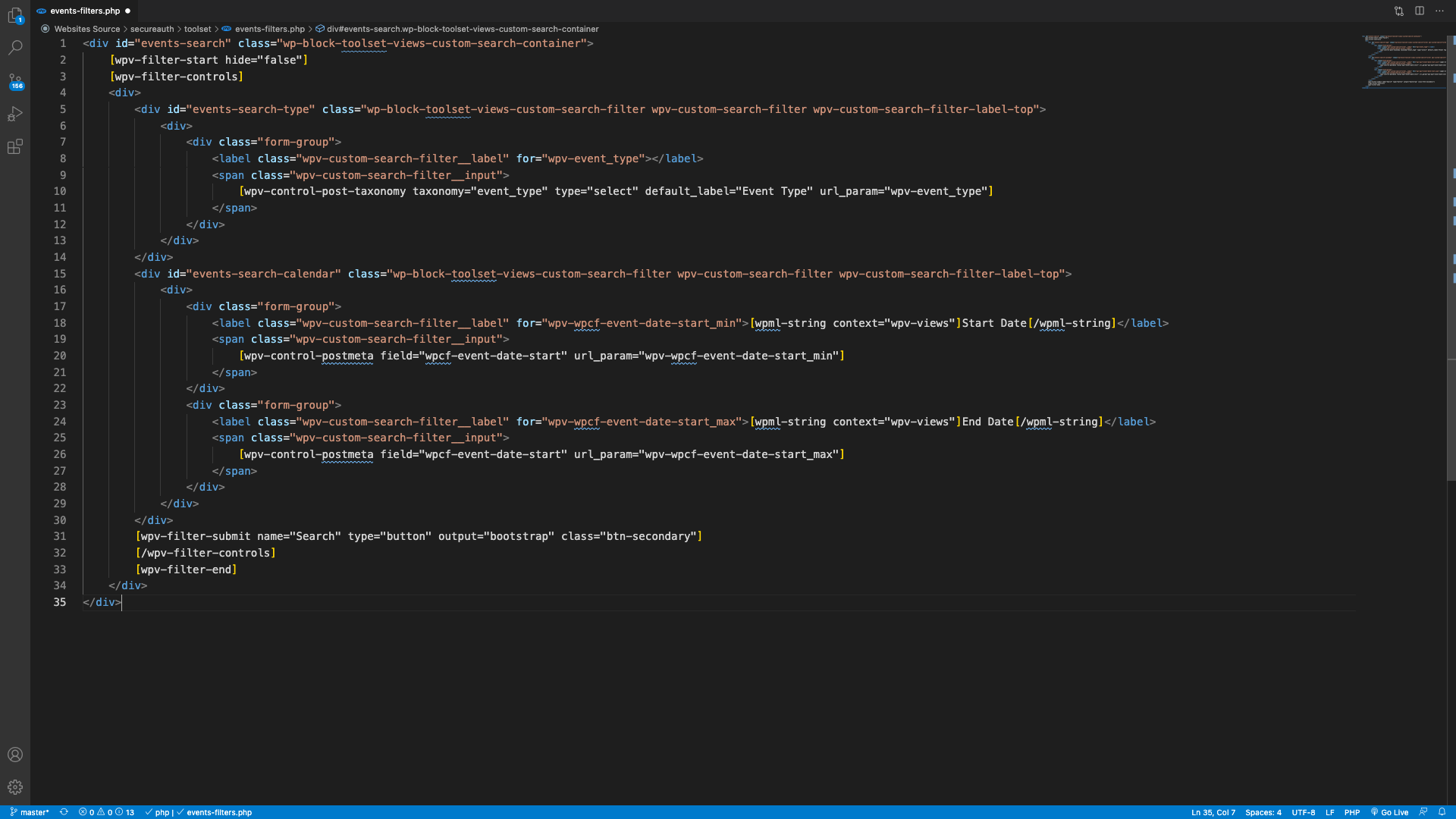Split the editor to the right

(1420, 11)
